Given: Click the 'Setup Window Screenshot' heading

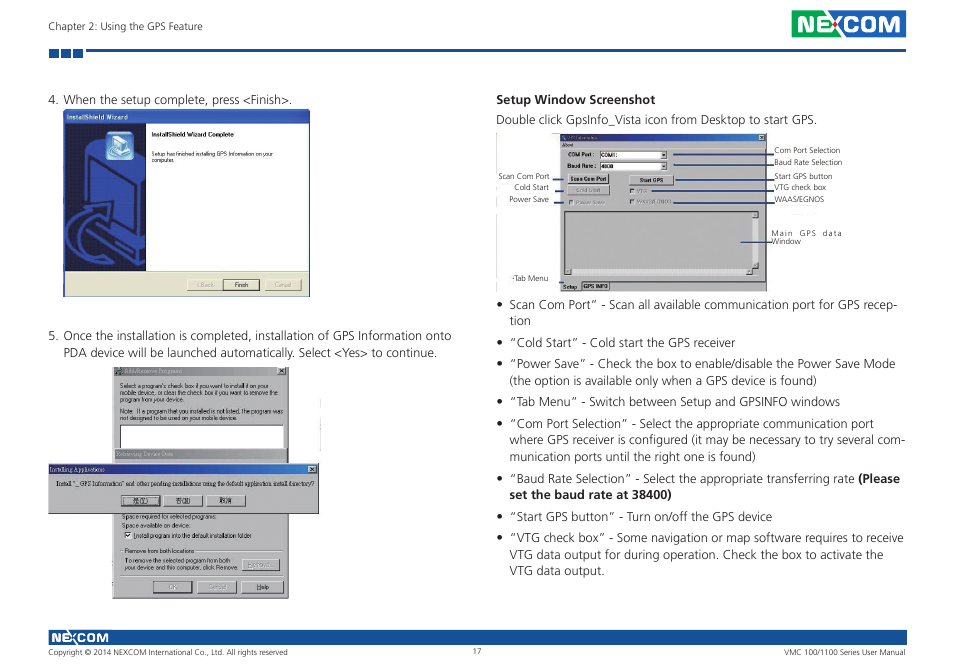Looking at the screenshot, I should point(575,100).
